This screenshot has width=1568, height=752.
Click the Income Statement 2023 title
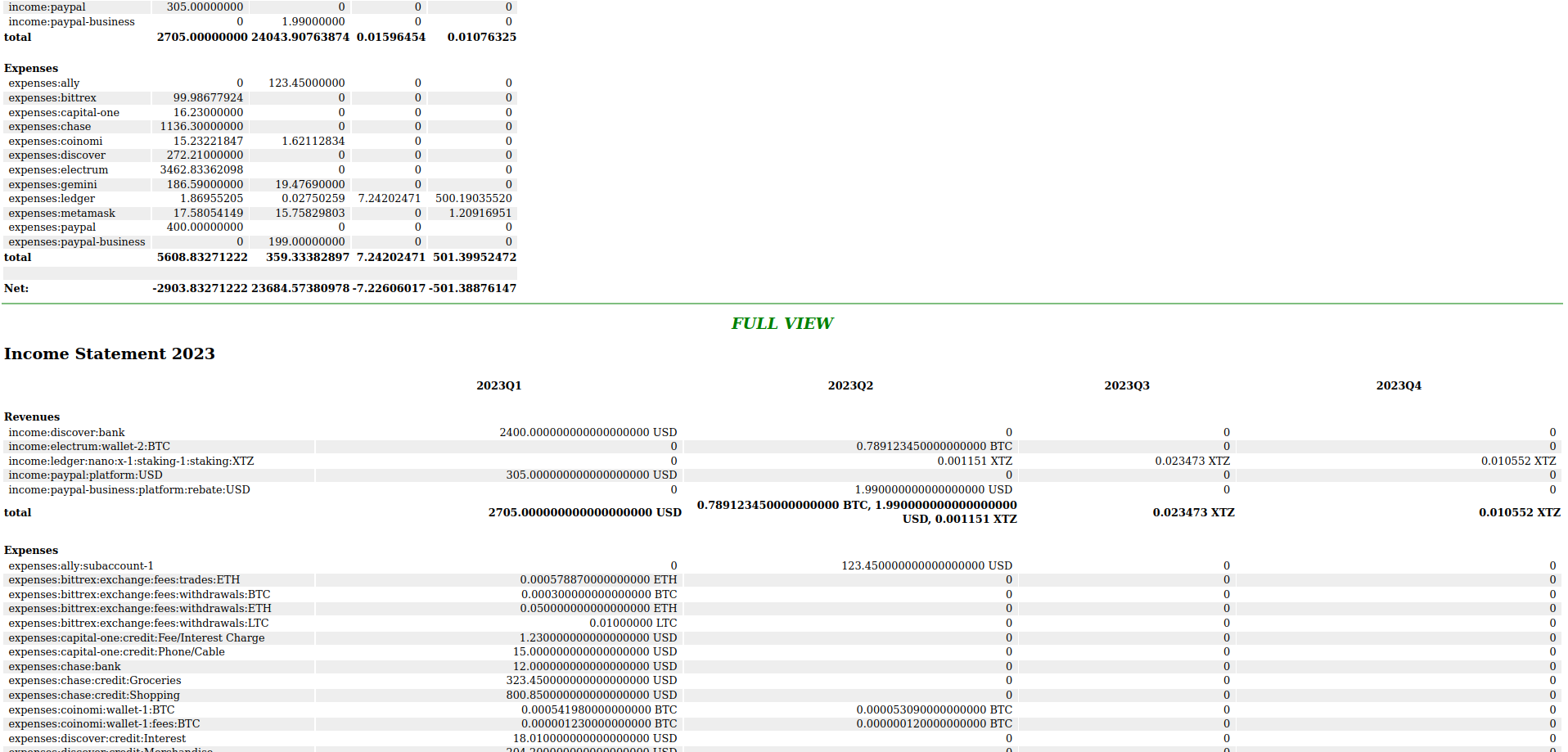(x=109, y=353)
